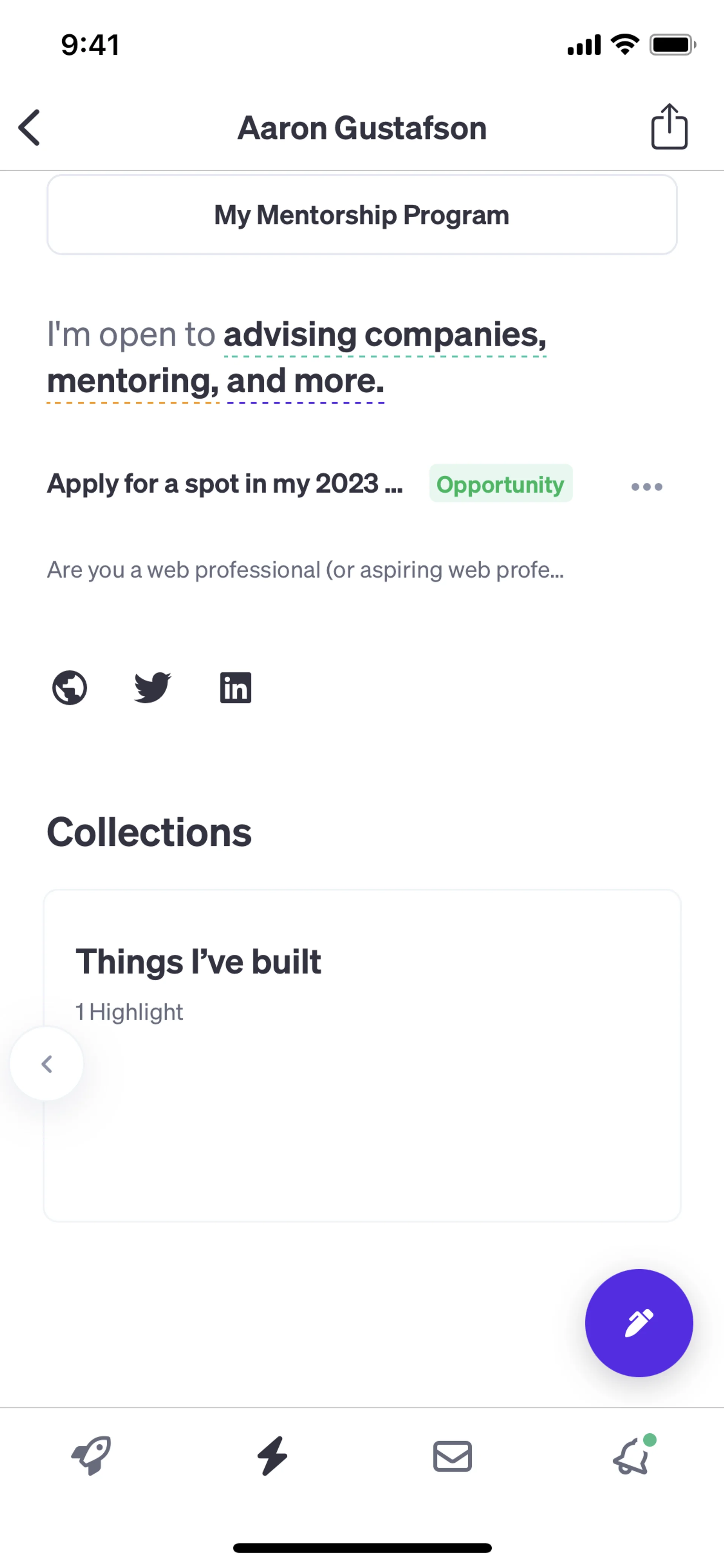Tap the back arrow in the header

[x=30, y=128]
